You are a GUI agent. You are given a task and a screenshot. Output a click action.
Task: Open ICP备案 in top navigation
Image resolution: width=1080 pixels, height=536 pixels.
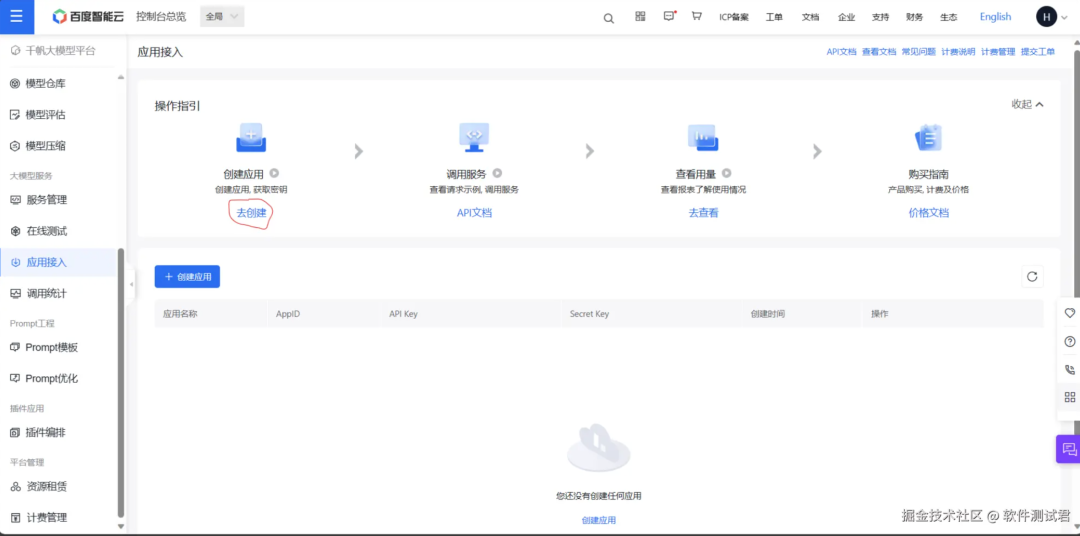click(x=734, y=17)
